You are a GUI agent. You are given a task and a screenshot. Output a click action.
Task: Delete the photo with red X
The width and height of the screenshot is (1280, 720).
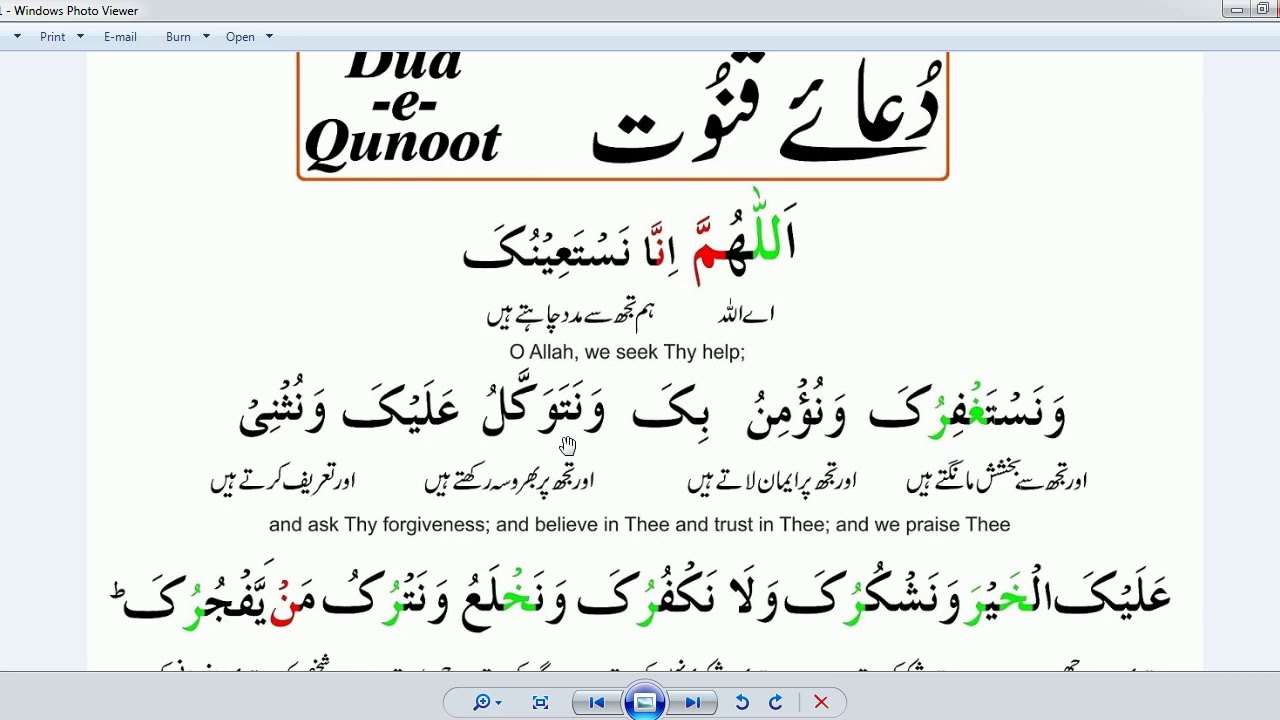[821, 703]
